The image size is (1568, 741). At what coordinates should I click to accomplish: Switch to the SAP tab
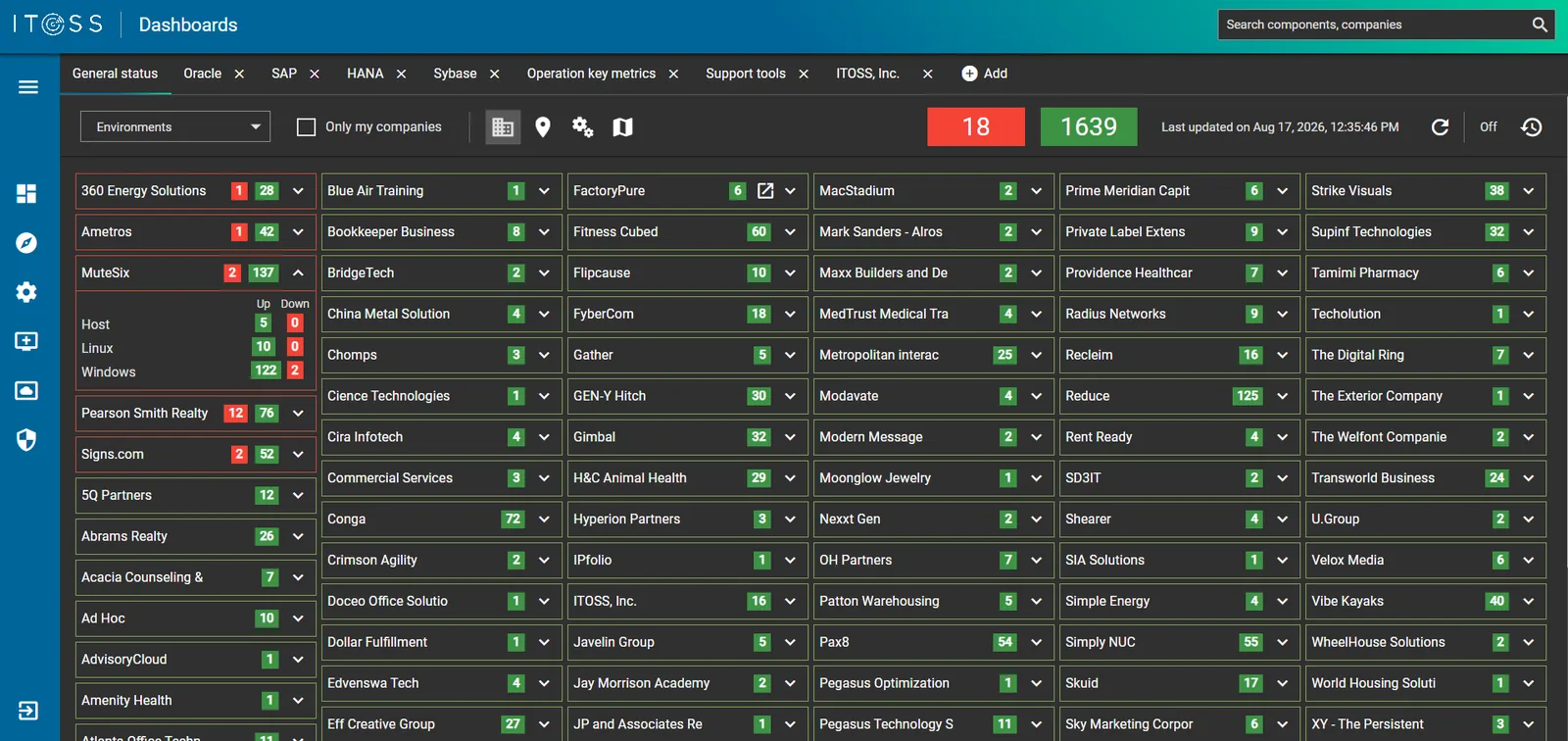pos(284,74)
